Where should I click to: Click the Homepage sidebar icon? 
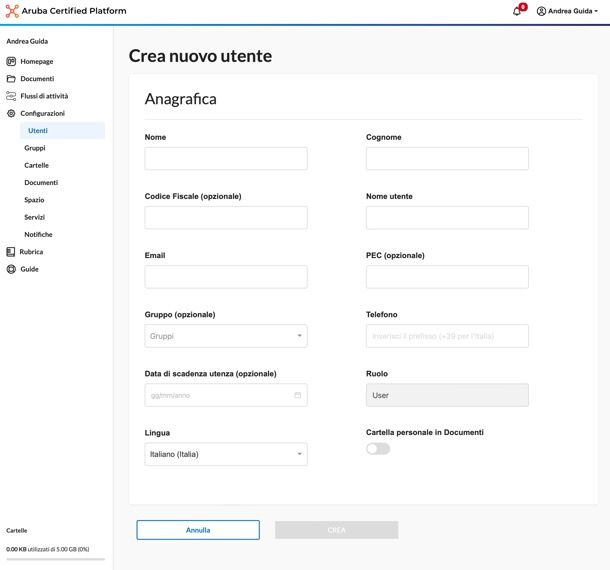coord(11,61)
